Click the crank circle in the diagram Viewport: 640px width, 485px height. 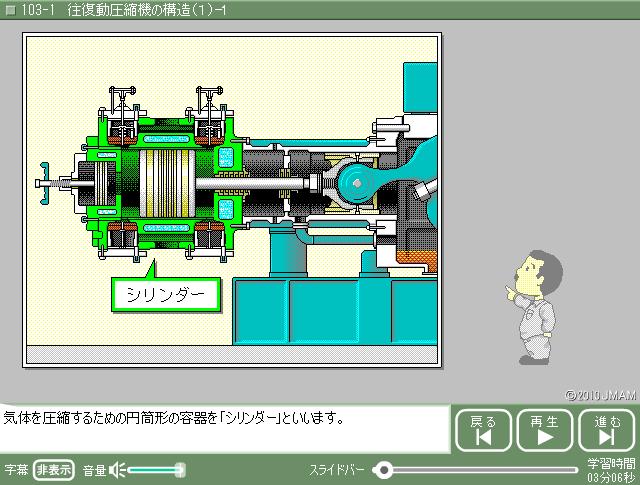coord(357,183)
